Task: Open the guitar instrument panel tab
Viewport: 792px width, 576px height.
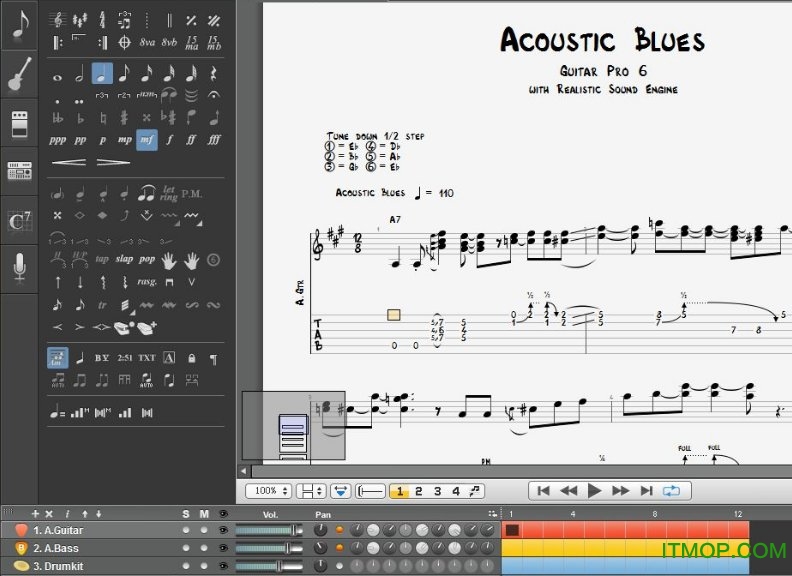Action: 19,74
